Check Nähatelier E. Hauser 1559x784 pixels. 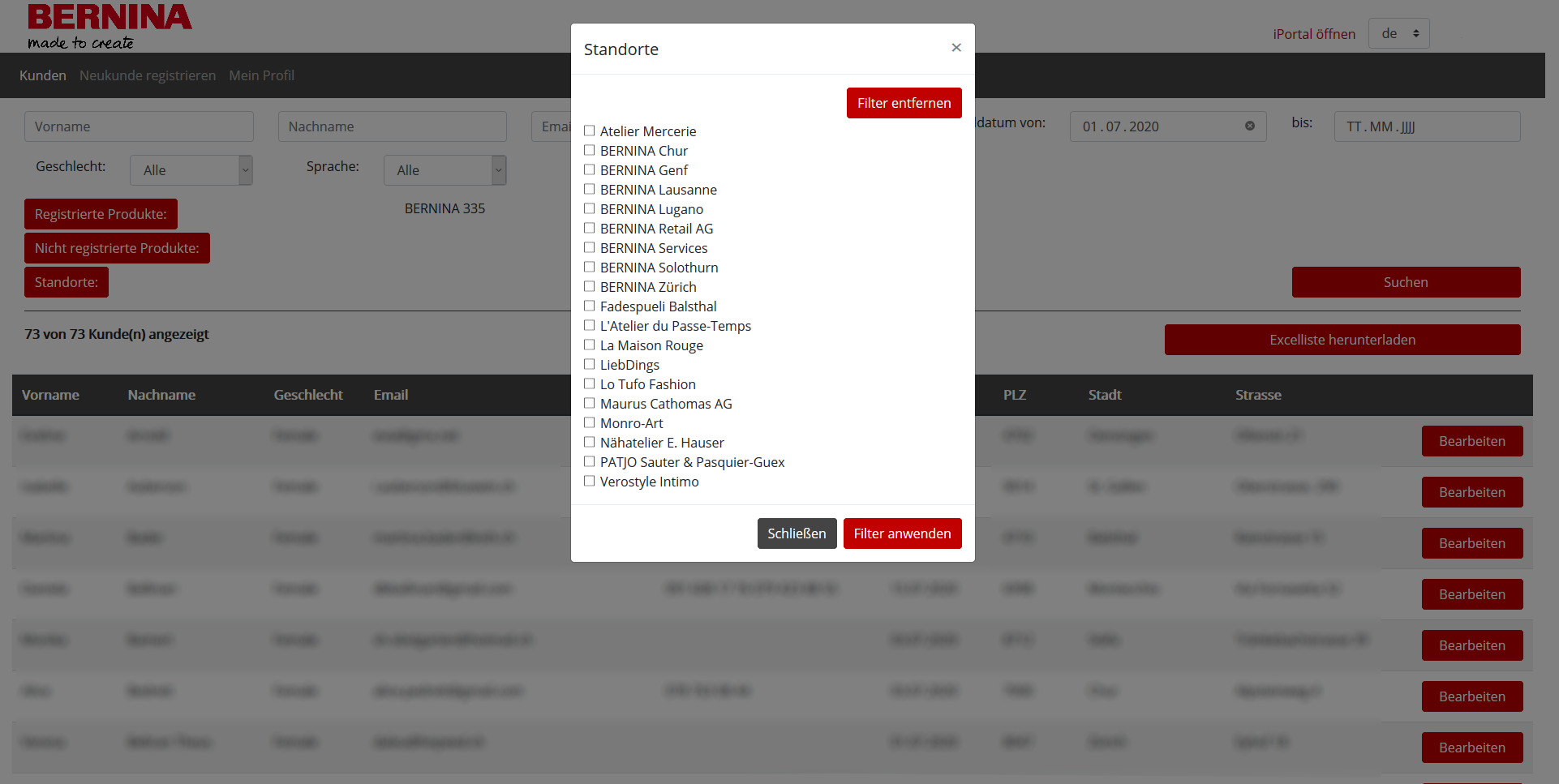pos(590,442)
